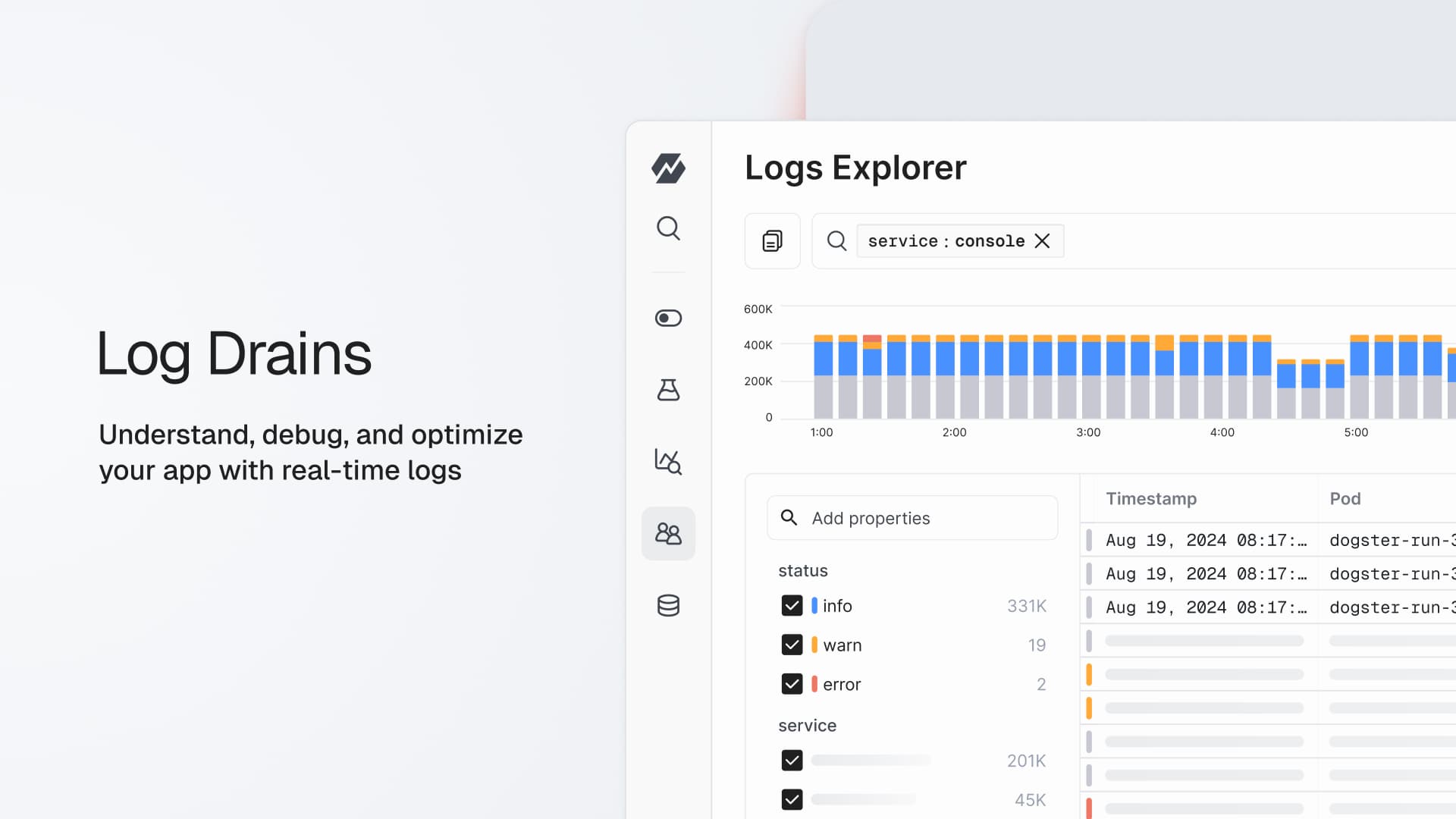Click the app logo in sidebar
Screen dimensions: 1456x819
point(668,168)
